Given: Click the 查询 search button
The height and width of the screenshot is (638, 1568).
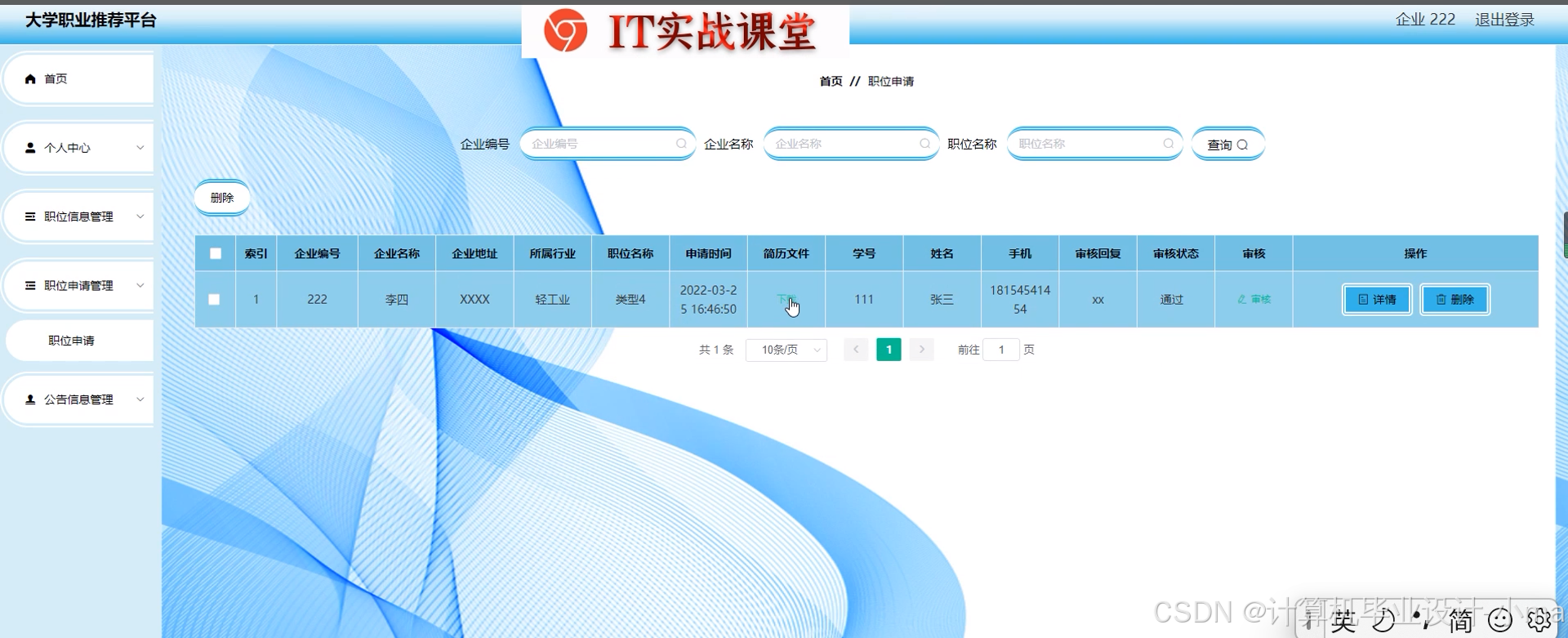Looking at the screenshot, I should pos(1227,145).
